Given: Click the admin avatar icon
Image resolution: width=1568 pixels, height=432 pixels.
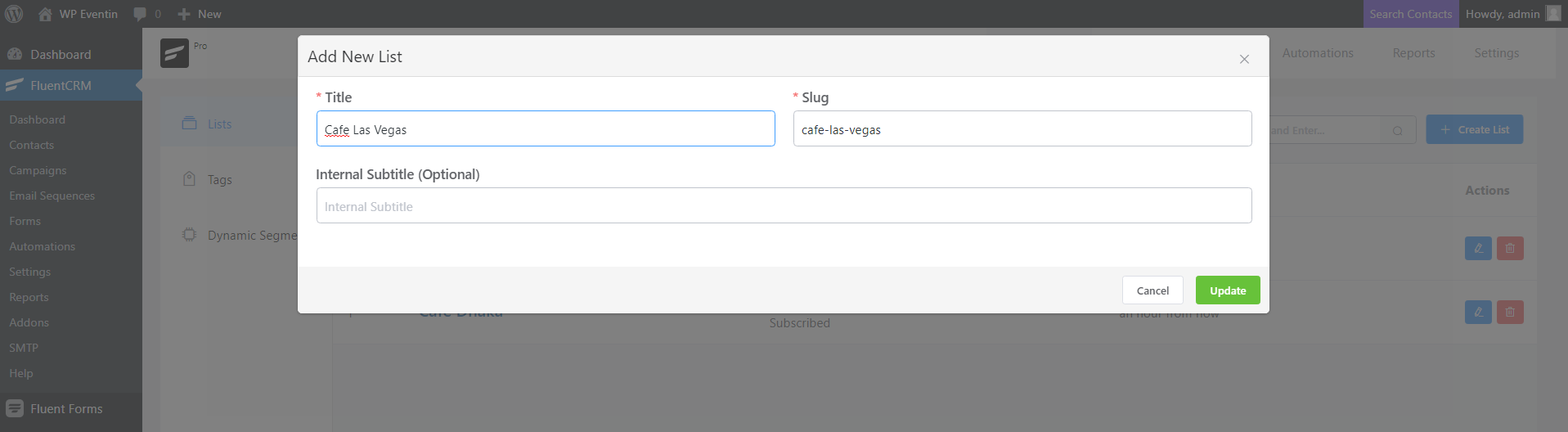Looking at the screenshot, I should click(x=1553, y=14).
